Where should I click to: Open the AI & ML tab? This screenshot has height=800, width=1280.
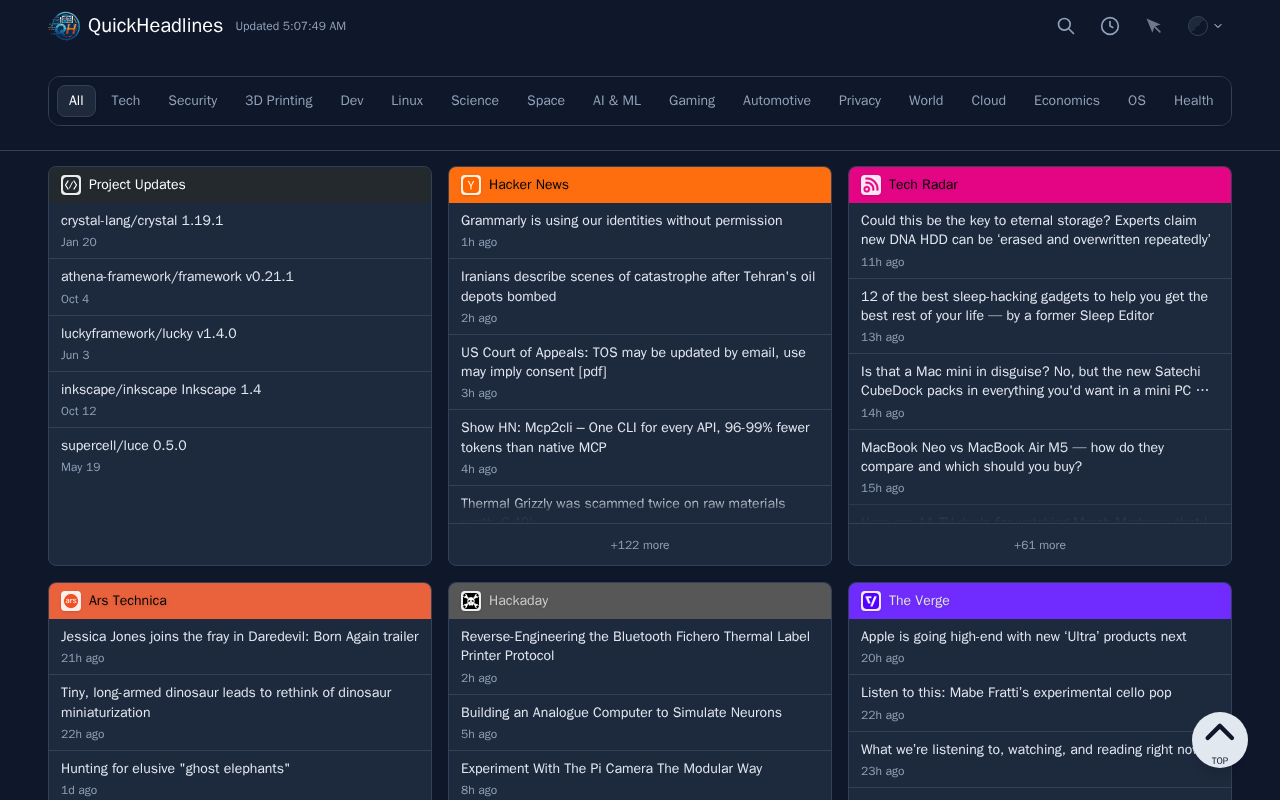[617, 101]
